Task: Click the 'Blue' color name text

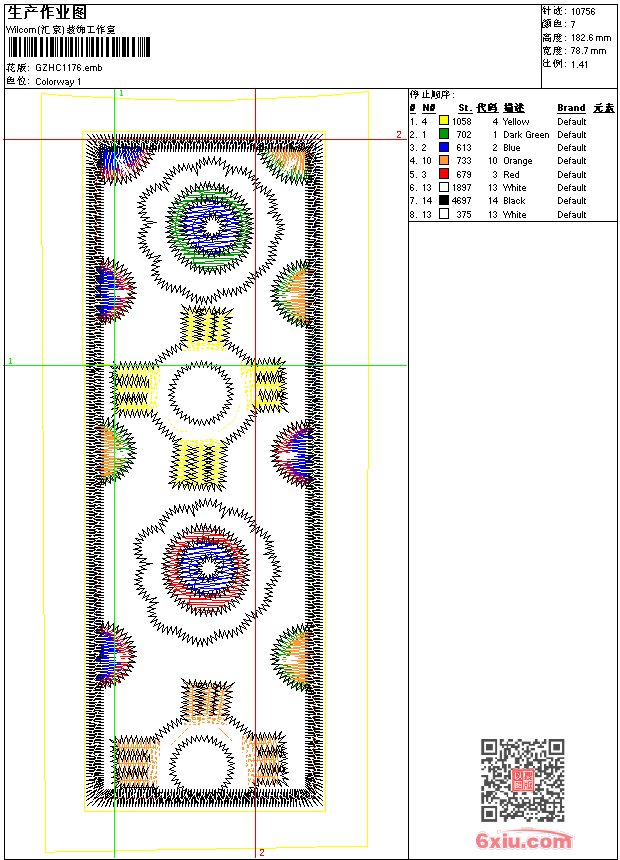Action: tap(511, 148)
